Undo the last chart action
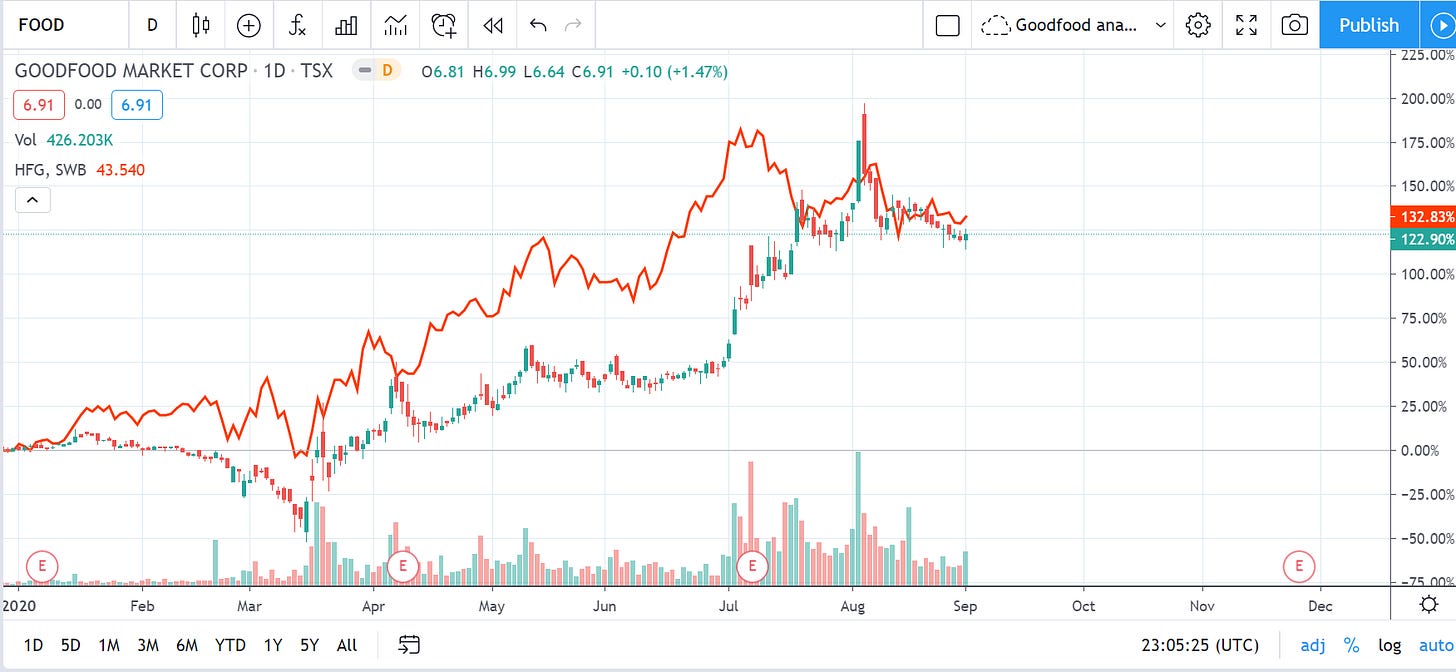The width and height of the screenshot is (1456, 672). tap(539, 25)
